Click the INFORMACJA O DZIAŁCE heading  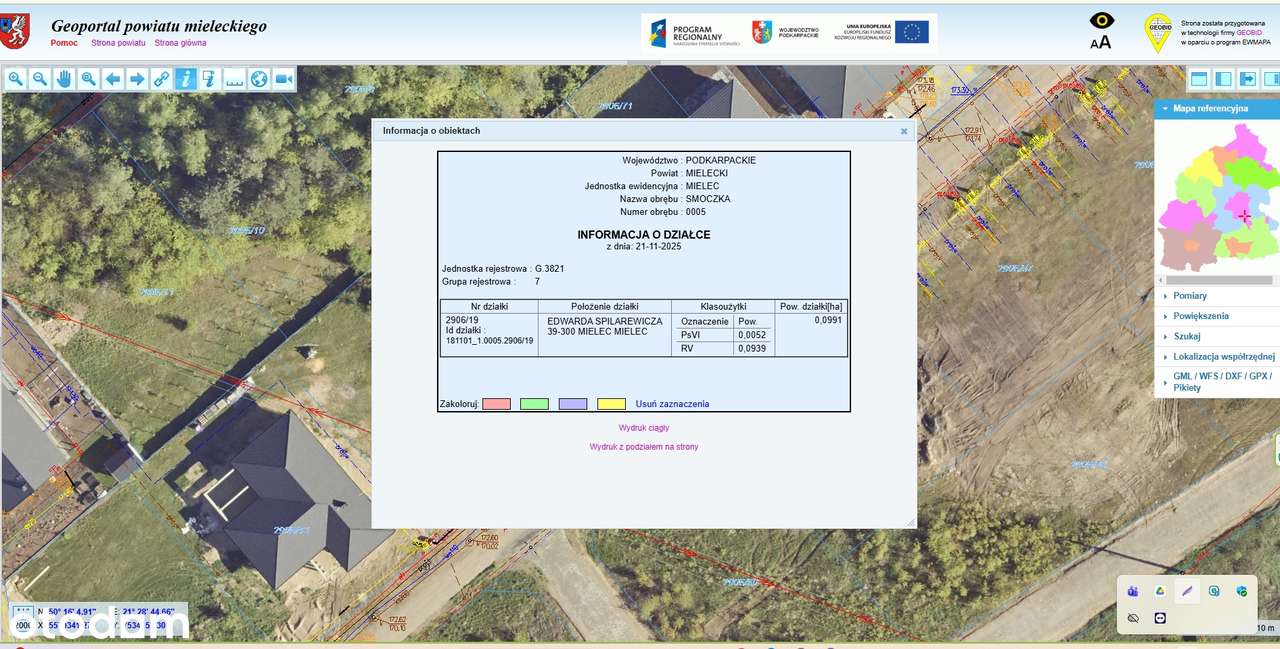coord(644,234)
